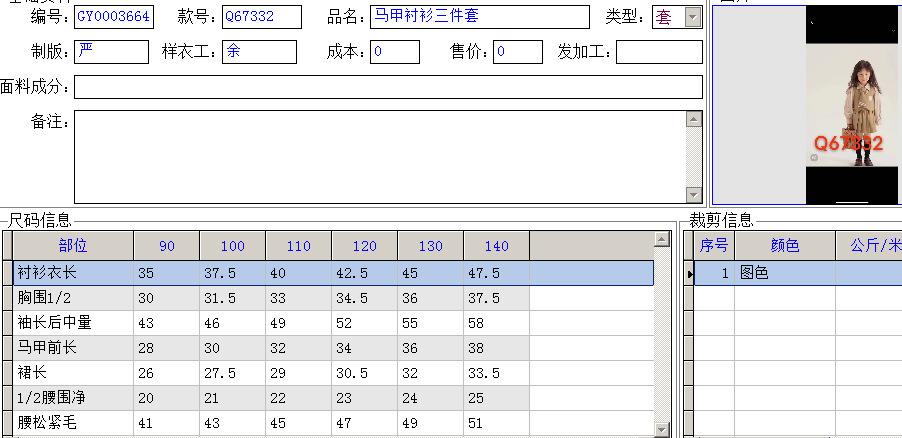Click the 120 size column header

(x=365, y=246)
